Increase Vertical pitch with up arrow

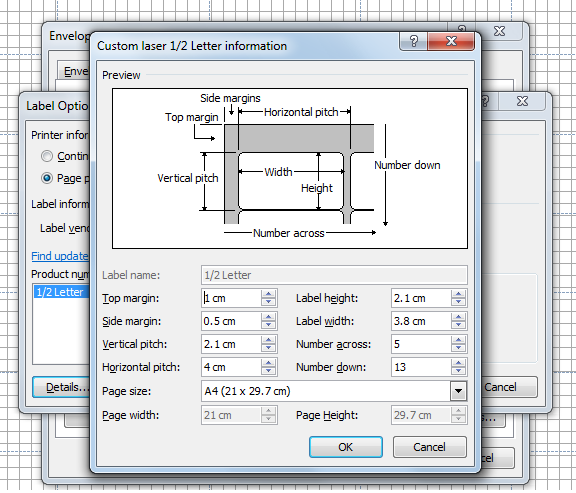(x=269, y=340)
